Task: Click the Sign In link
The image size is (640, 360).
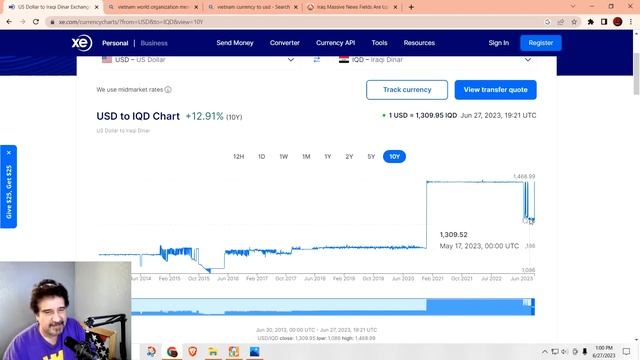Action: 499,43
